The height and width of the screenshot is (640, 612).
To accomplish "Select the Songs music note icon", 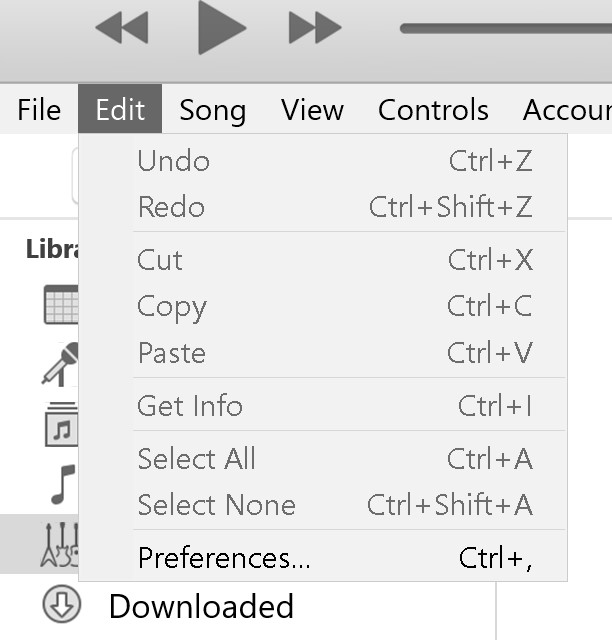I will coord(63,484).
